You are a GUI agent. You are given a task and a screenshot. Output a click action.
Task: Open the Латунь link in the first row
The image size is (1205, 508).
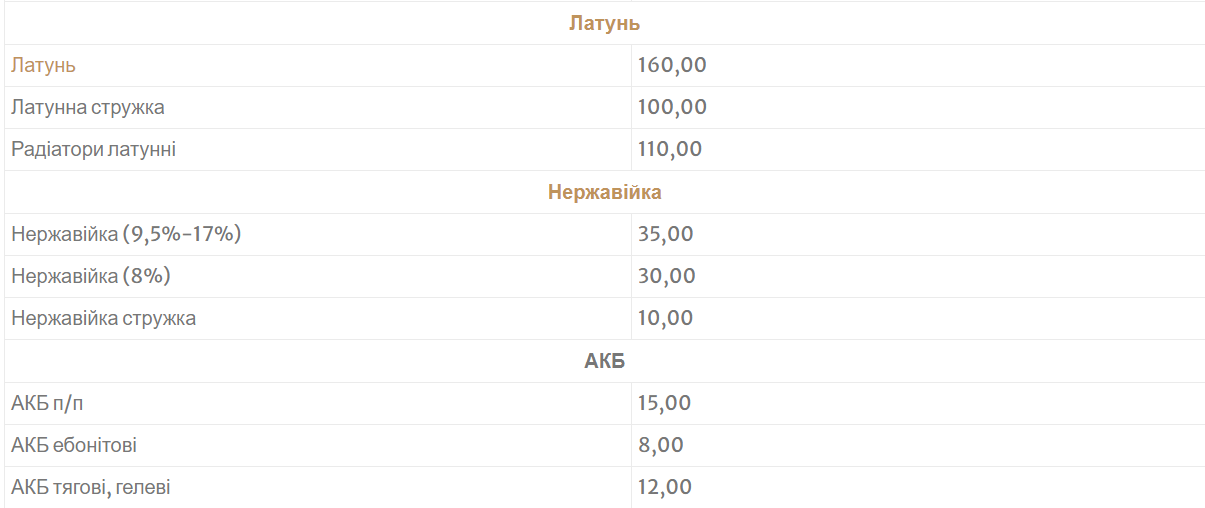[44, 66]
